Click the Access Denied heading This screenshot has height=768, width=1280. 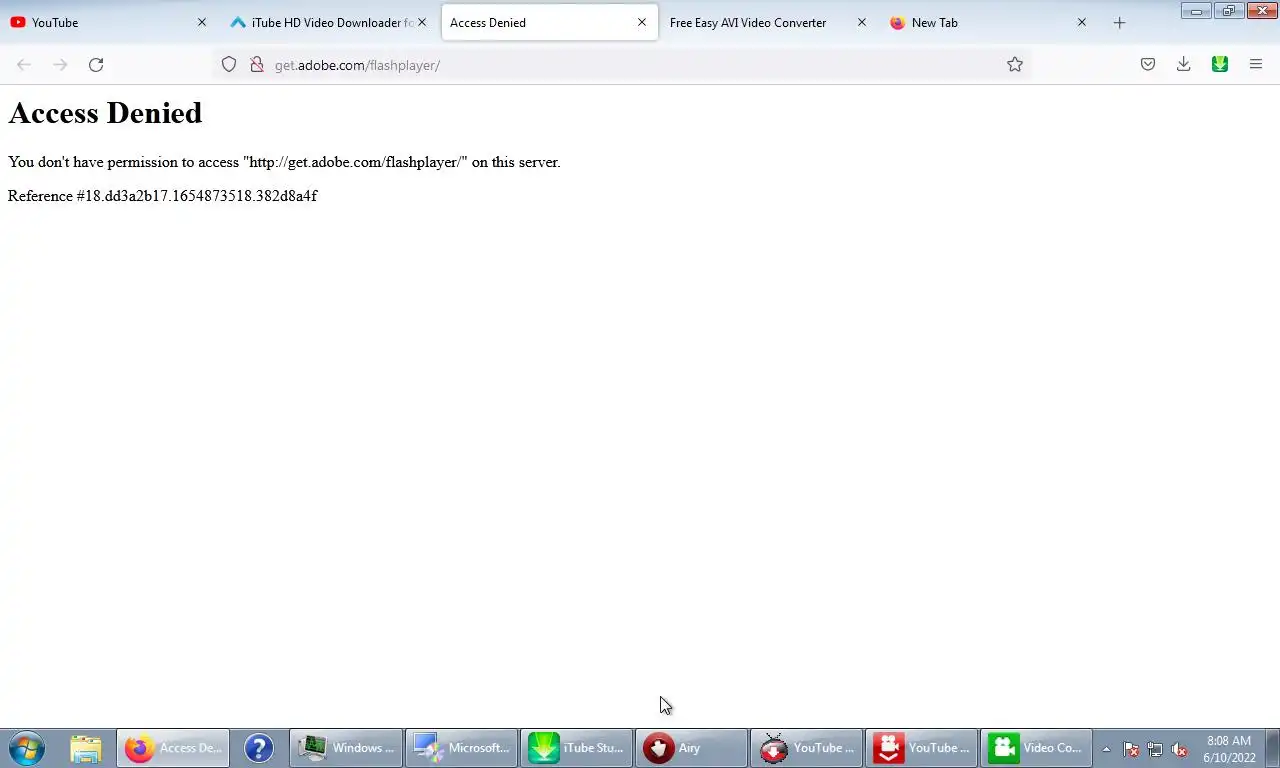pos(105,113)
